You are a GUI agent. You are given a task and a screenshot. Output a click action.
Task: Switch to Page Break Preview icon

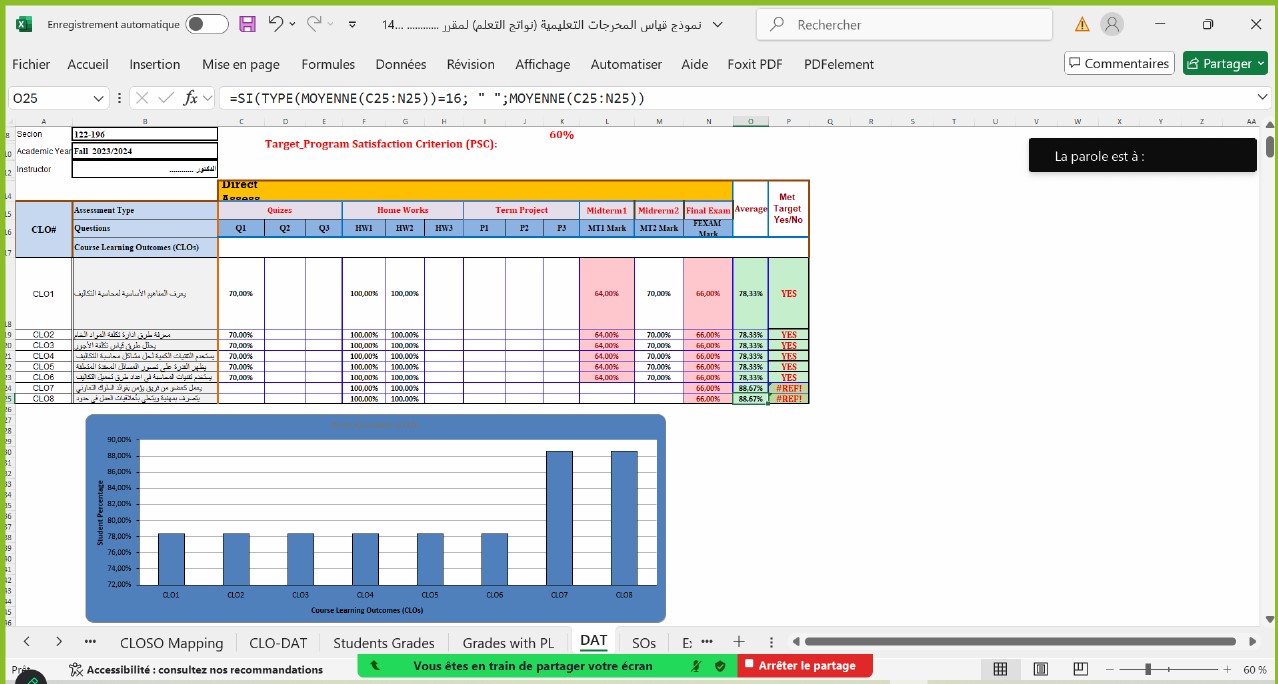tap(1081, 669)
